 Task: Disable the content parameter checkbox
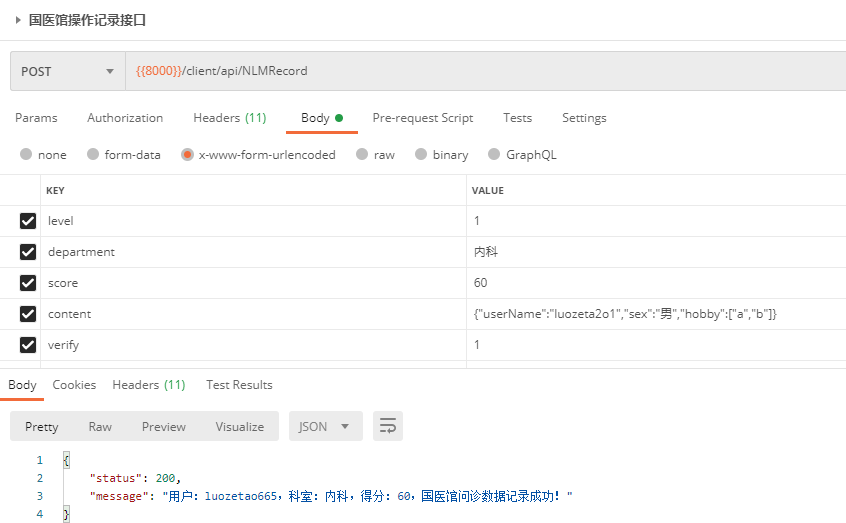[x=28, y=314]
